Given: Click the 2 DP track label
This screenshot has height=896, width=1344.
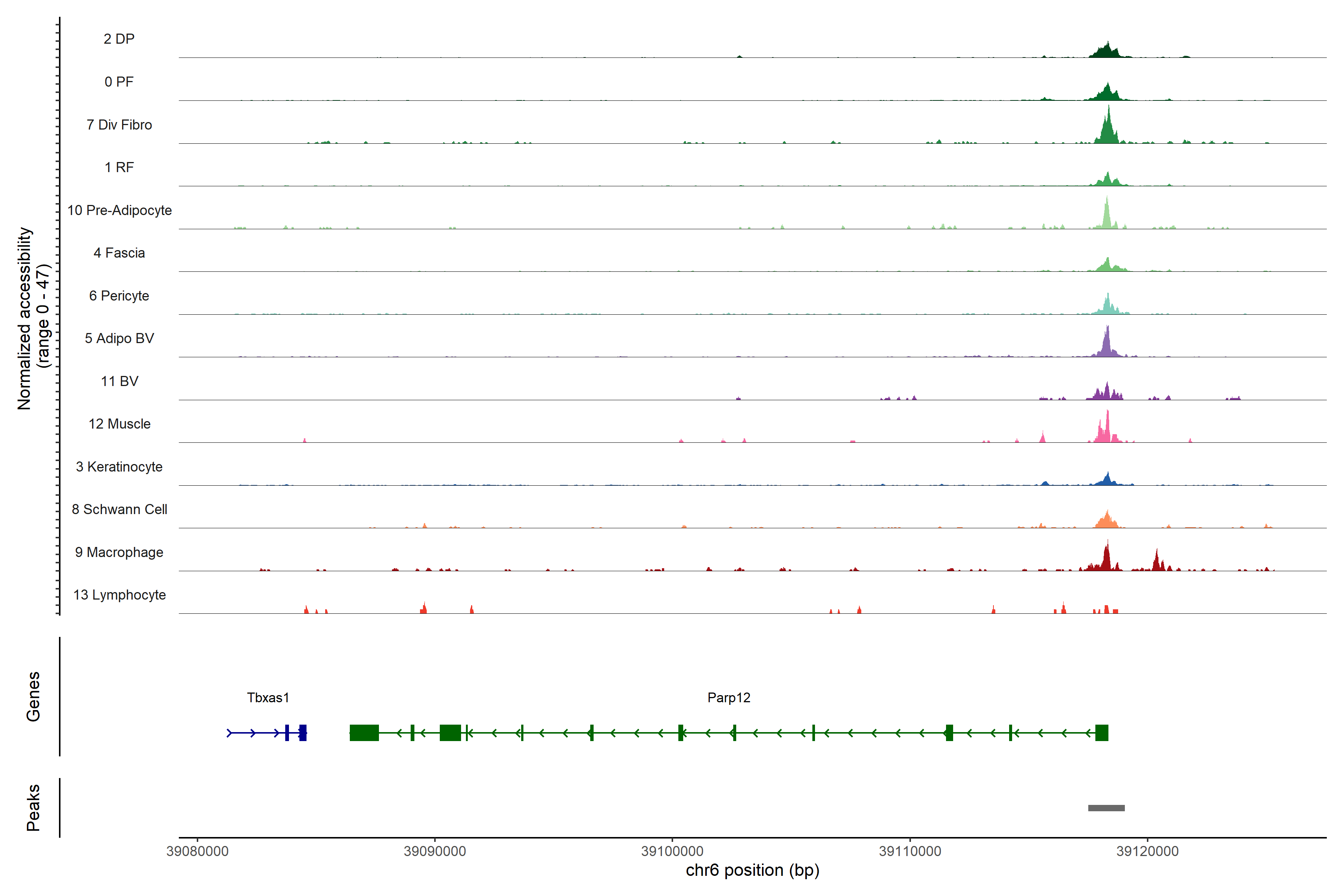Looking at the screenshot, I should 119,39.
